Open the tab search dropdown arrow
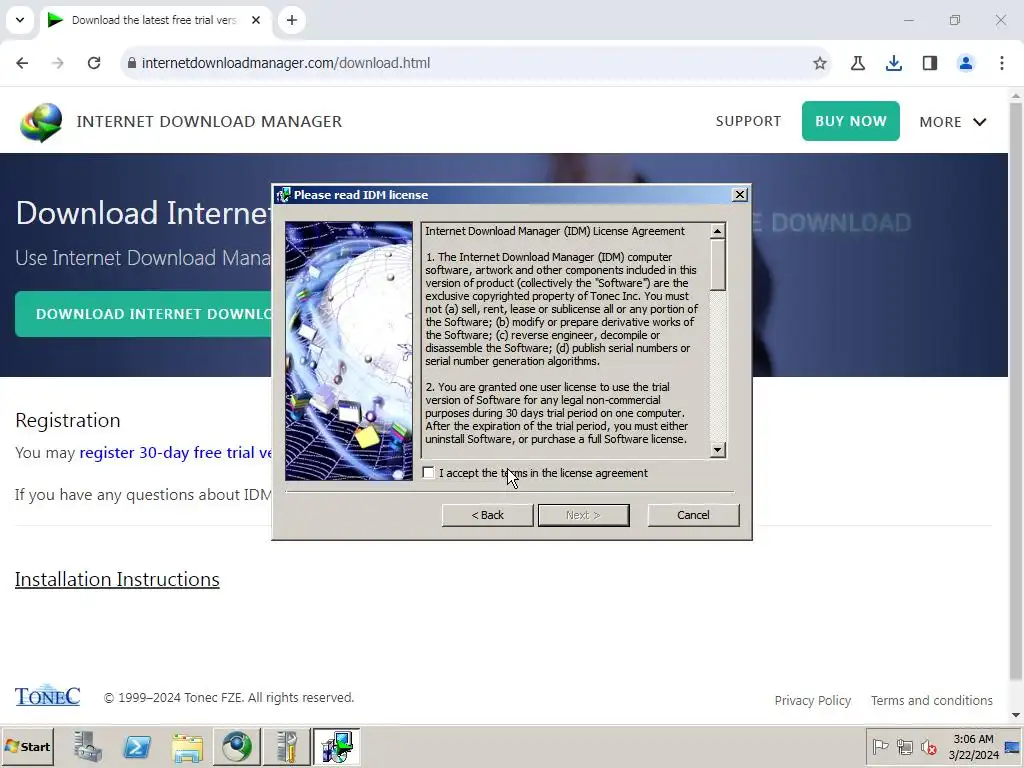This screenshot has width=1024, height=768. pos(20,20)
